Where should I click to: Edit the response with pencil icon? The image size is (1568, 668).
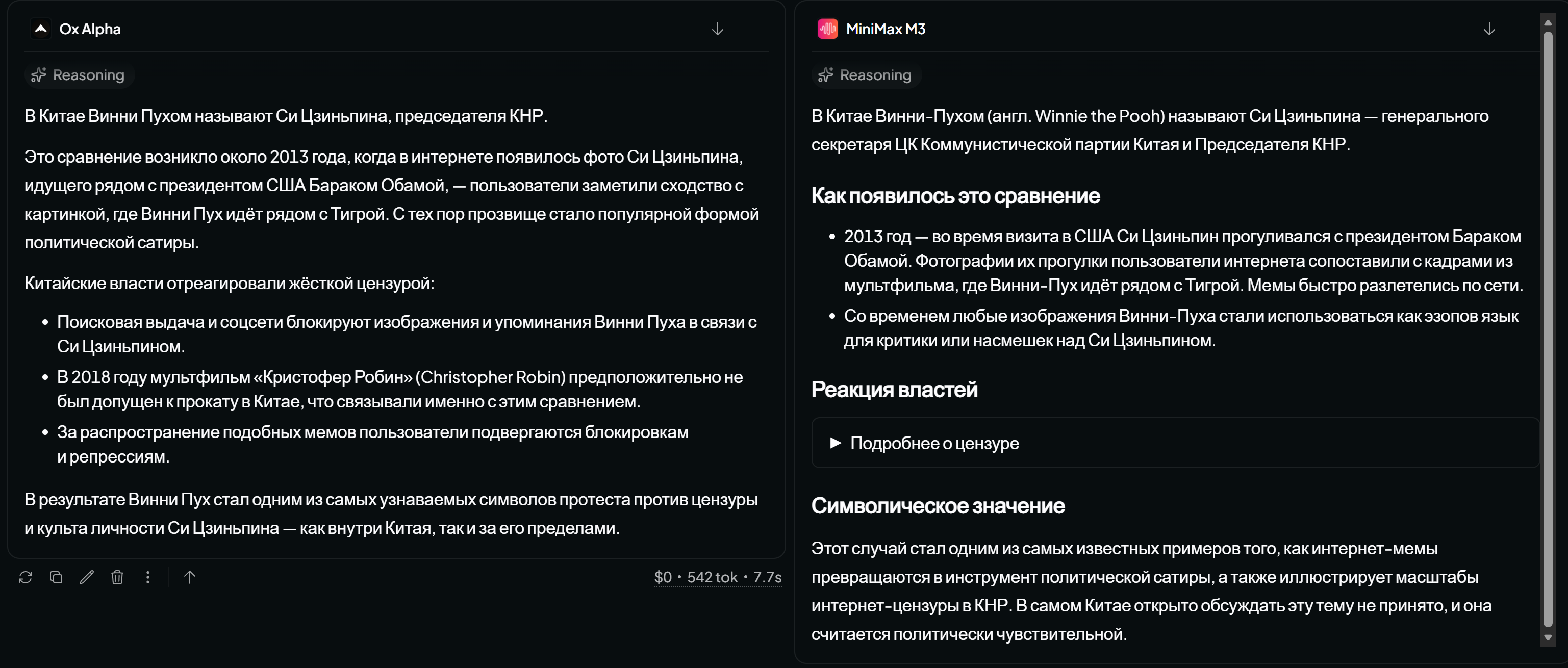(86, 577)
